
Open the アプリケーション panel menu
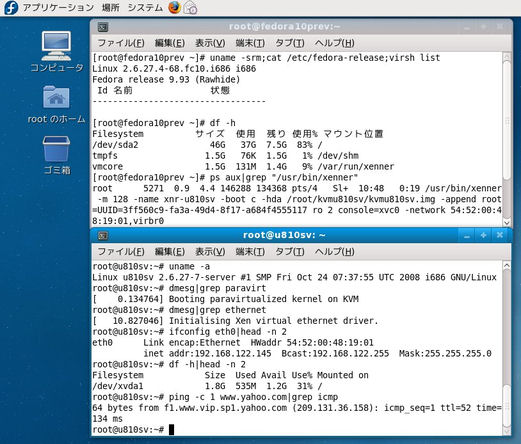click(58, 7)
